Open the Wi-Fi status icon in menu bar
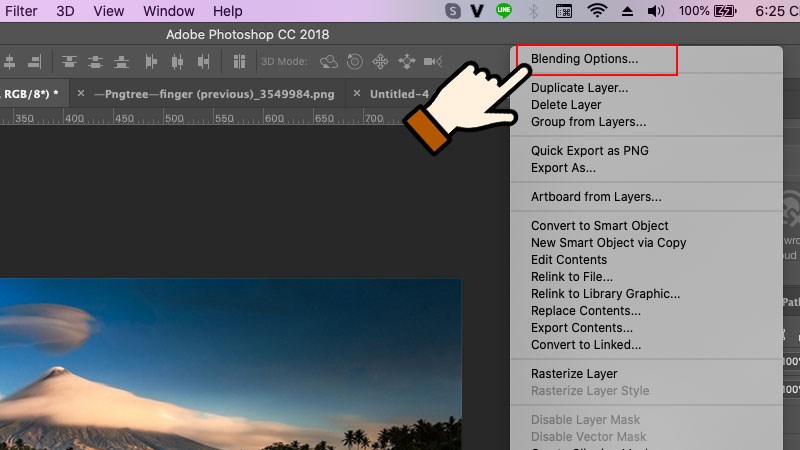 (598, 11)
